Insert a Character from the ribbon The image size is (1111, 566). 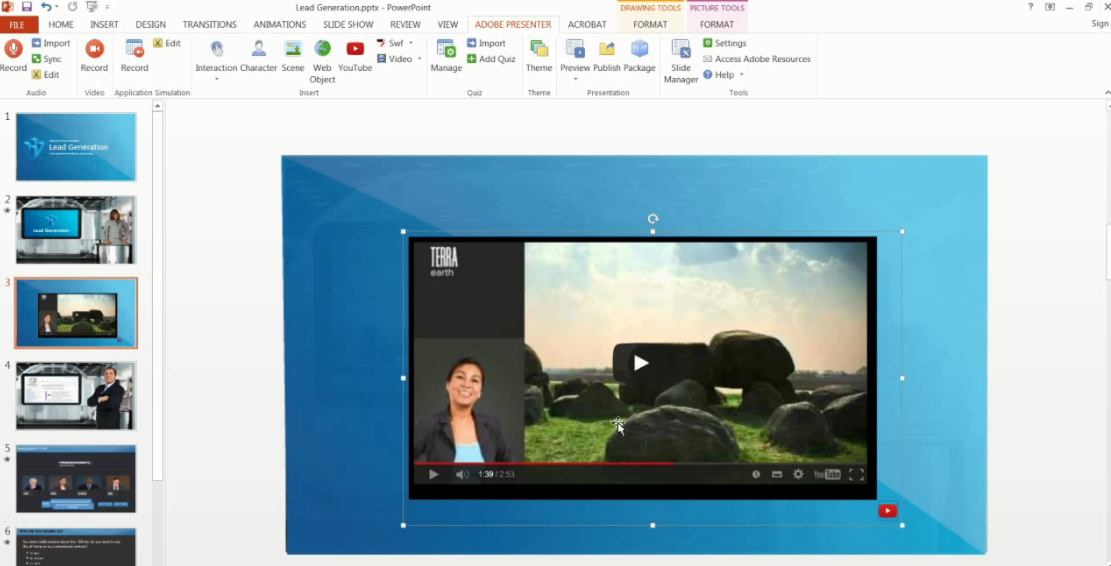(x=258, y=49)
